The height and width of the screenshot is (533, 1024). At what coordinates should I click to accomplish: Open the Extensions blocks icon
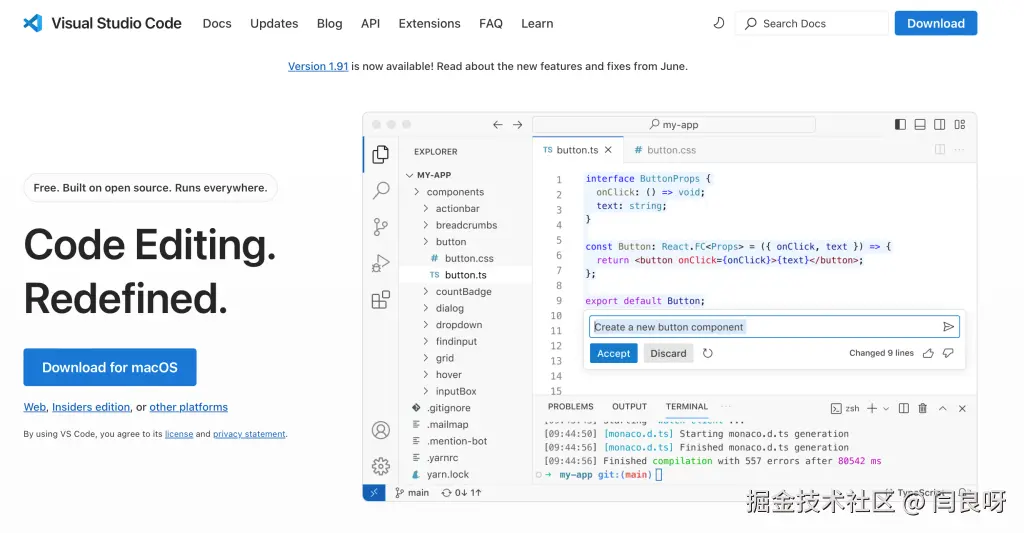tap(381, 300)
